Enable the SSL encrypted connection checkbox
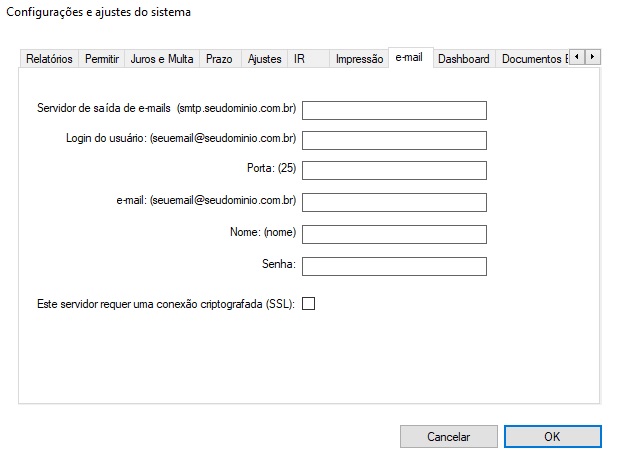The height and width of the screenshot is (464, 620). point(308,304)
